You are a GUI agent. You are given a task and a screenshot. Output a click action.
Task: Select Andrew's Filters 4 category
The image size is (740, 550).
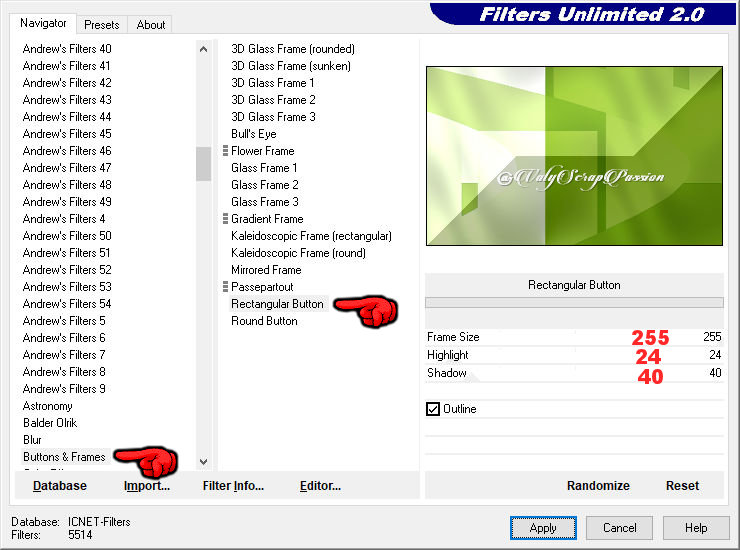click(64, 219)
